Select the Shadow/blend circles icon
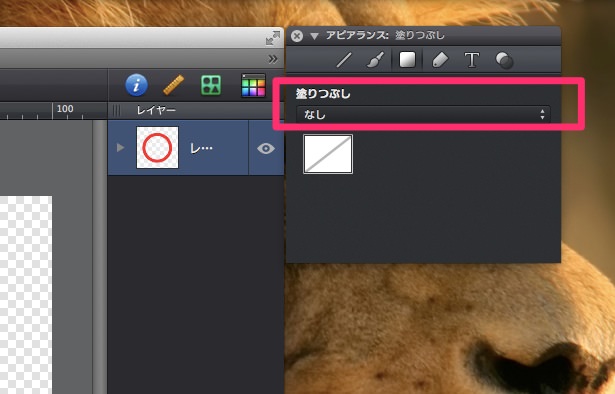The width and height of the screenshot is (615, 394). click(x=504, y=60)
